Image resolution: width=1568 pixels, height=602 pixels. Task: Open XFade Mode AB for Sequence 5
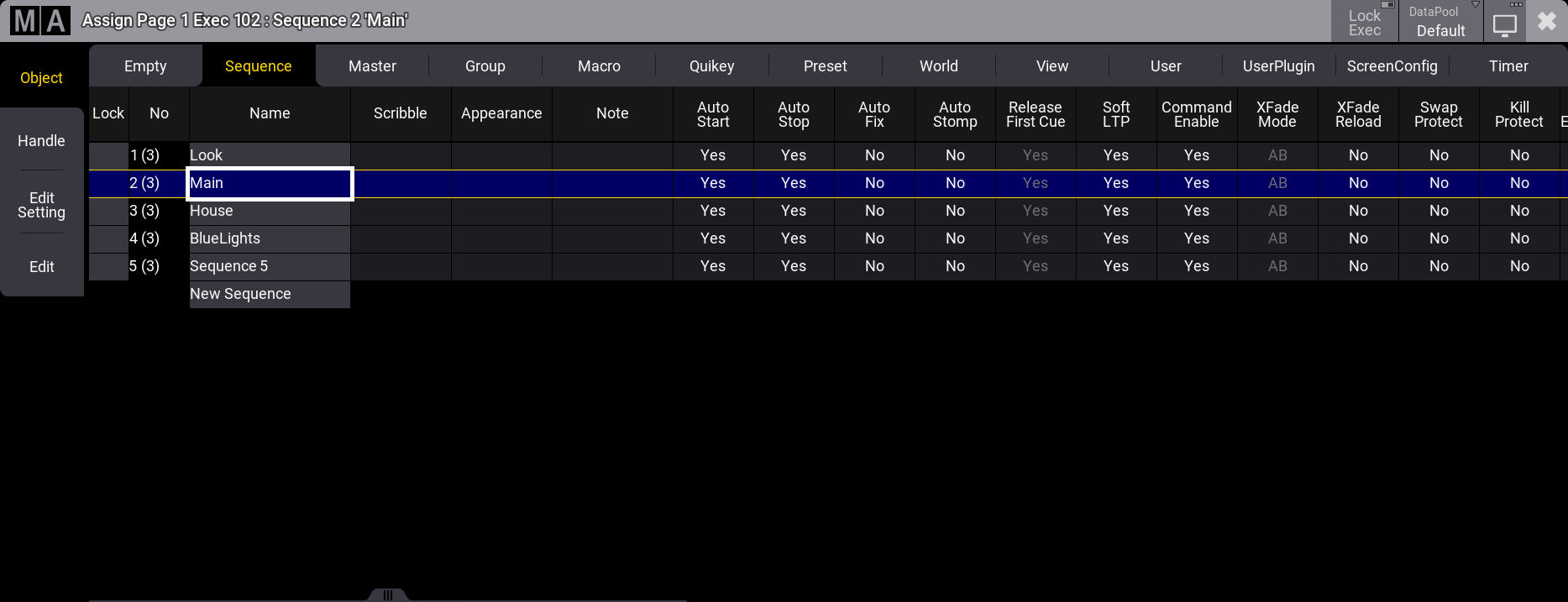[1277, 266]
